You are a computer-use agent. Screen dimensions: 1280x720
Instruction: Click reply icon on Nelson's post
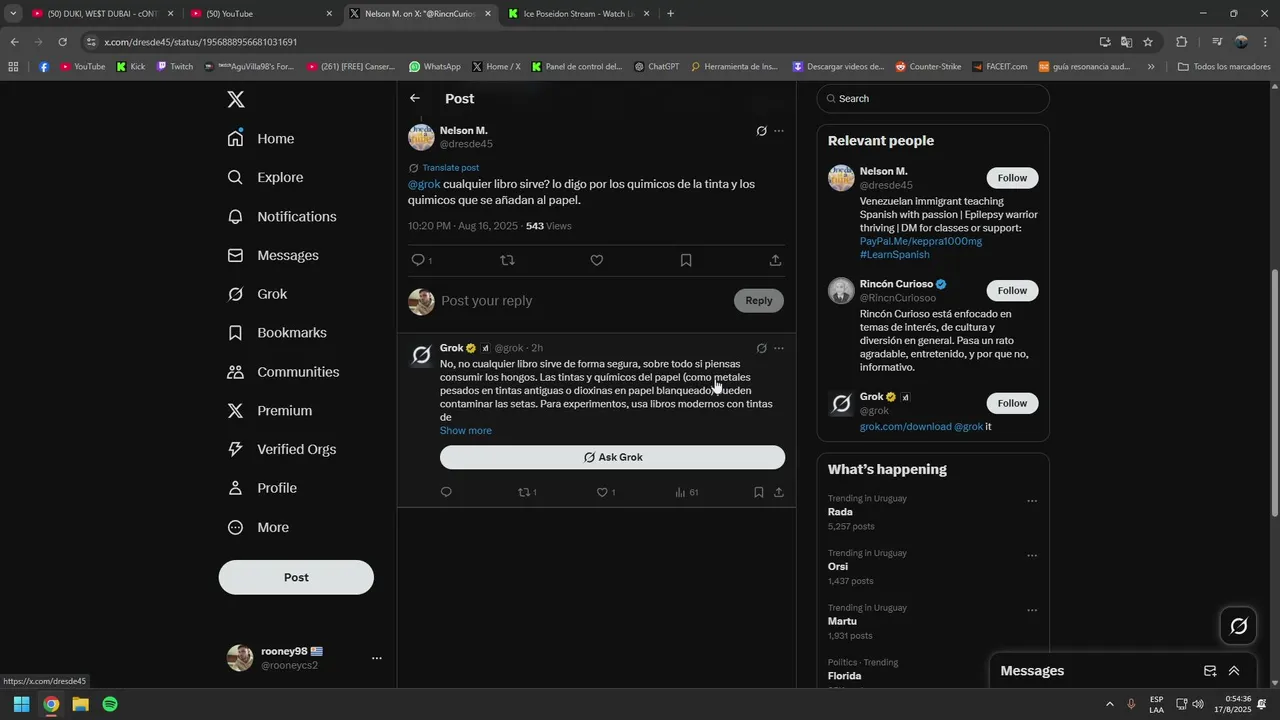[x=418, y=260]
